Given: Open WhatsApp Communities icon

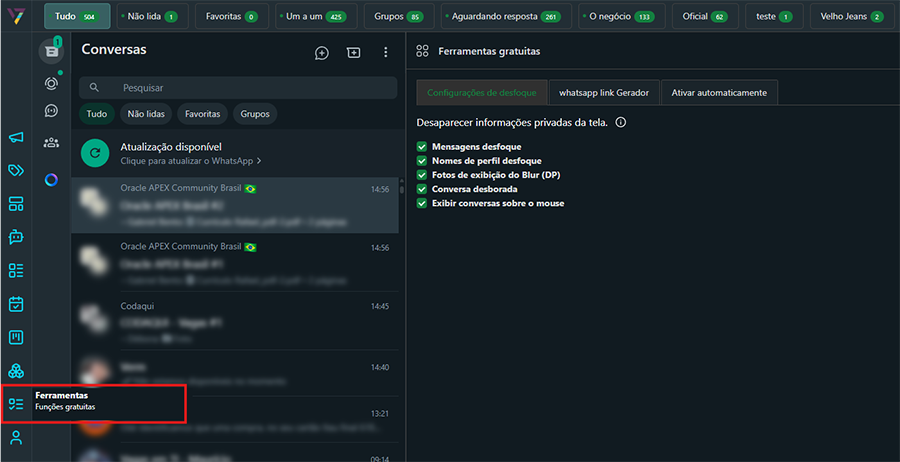Looking at the screenshot, I should [x=51, y=143].
